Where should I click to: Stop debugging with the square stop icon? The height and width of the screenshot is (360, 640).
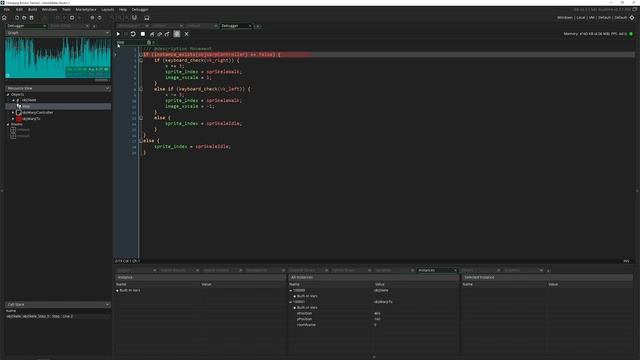(x=143, y=34)
